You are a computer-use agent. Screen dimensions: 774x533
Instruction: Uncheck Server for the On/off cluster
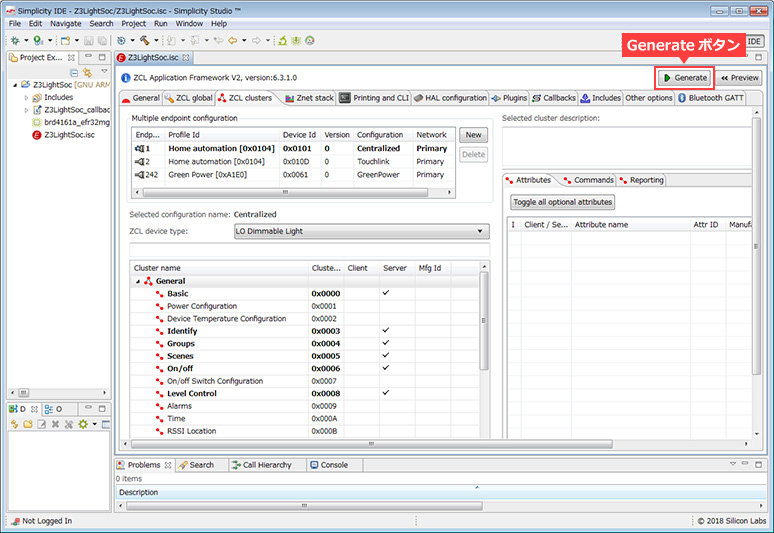click(386, 368)
